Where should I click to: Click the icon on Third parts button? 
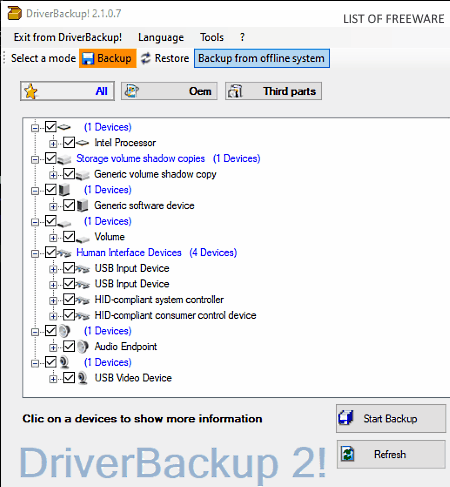[x=235, y=91]
